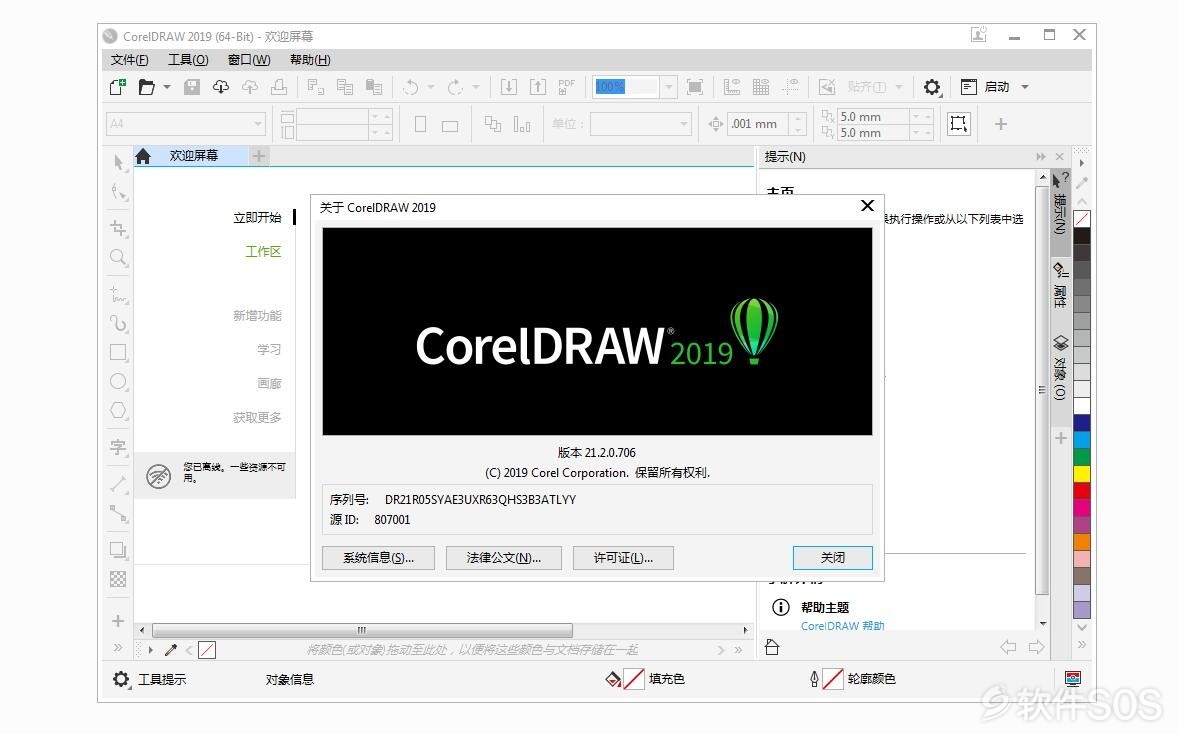Screen dimensions: 1179x734
Task: Select the Drop Shadow tool
Action: (x=119, y=550)
